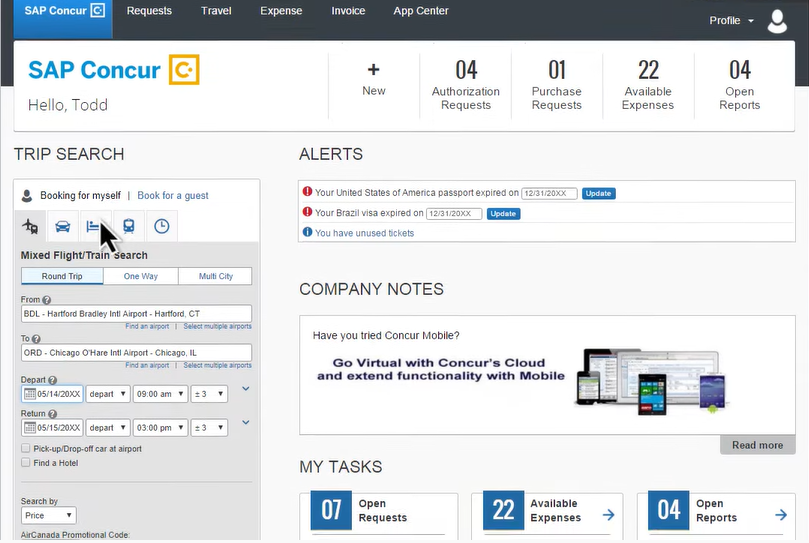Click the Return date 05/15/20XX field

coord(52,427)
